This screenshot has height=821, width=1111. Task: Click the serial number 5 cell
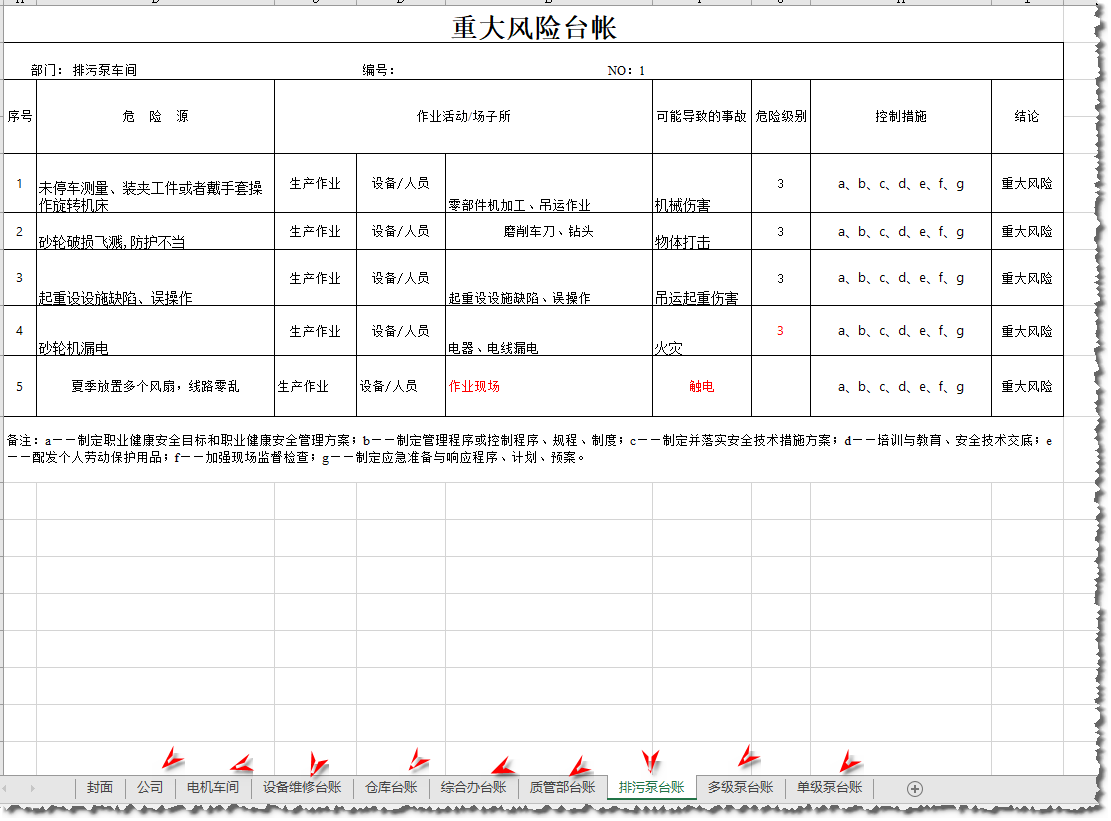pos(20,386)
